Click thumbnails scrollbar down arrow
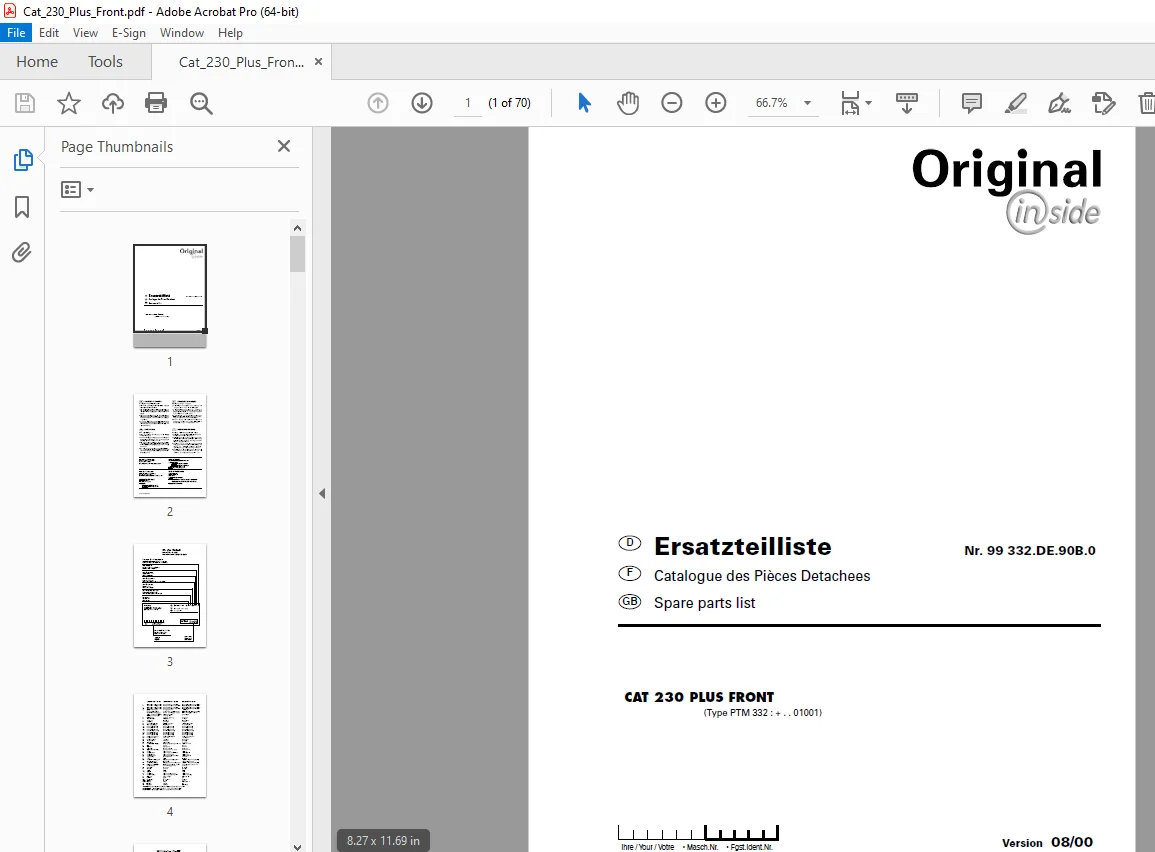The image size is (1155, 852). [298, 847]
